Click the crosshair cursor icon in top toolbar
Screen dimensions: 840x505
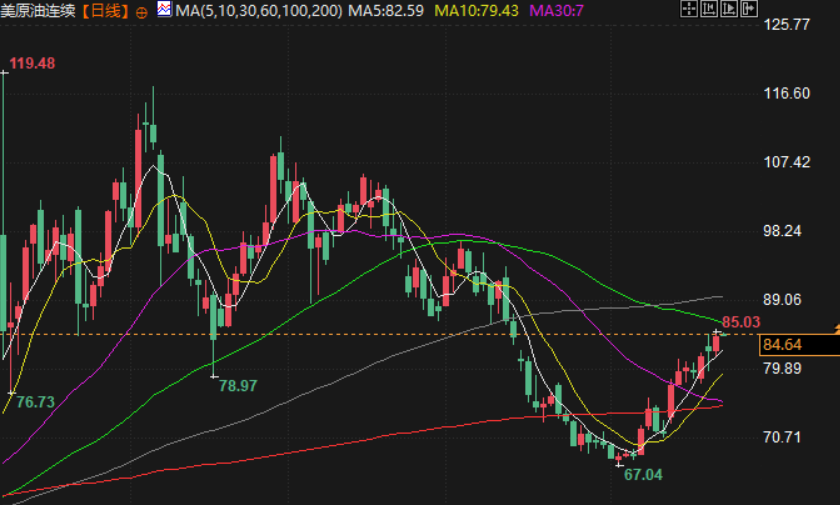pos(689,9)
